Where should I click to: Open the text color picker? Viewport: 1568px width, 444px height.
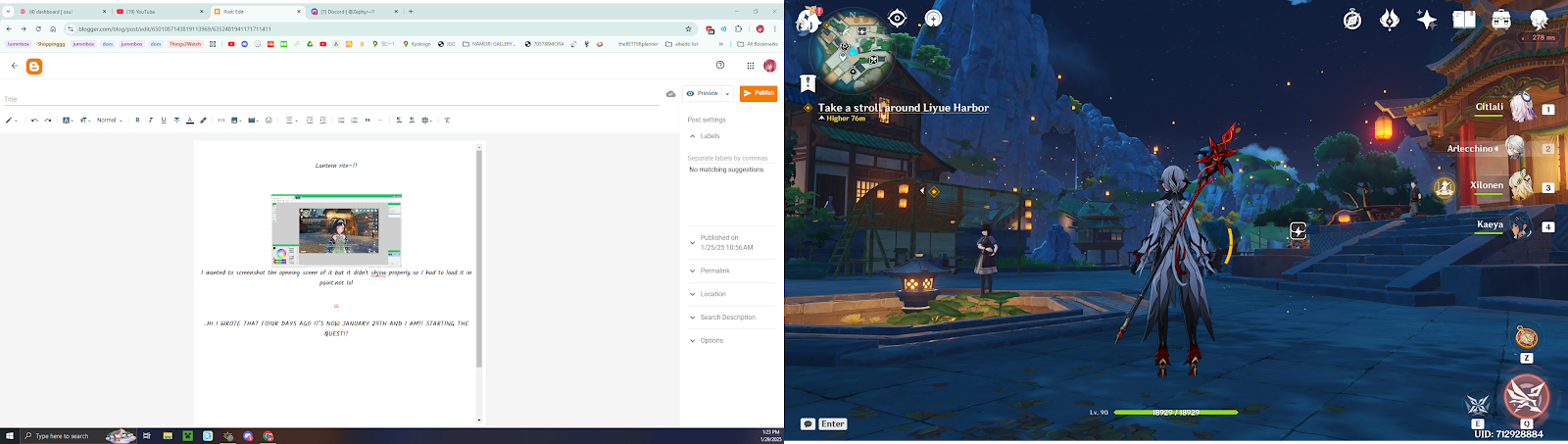(x=190, y=121)
